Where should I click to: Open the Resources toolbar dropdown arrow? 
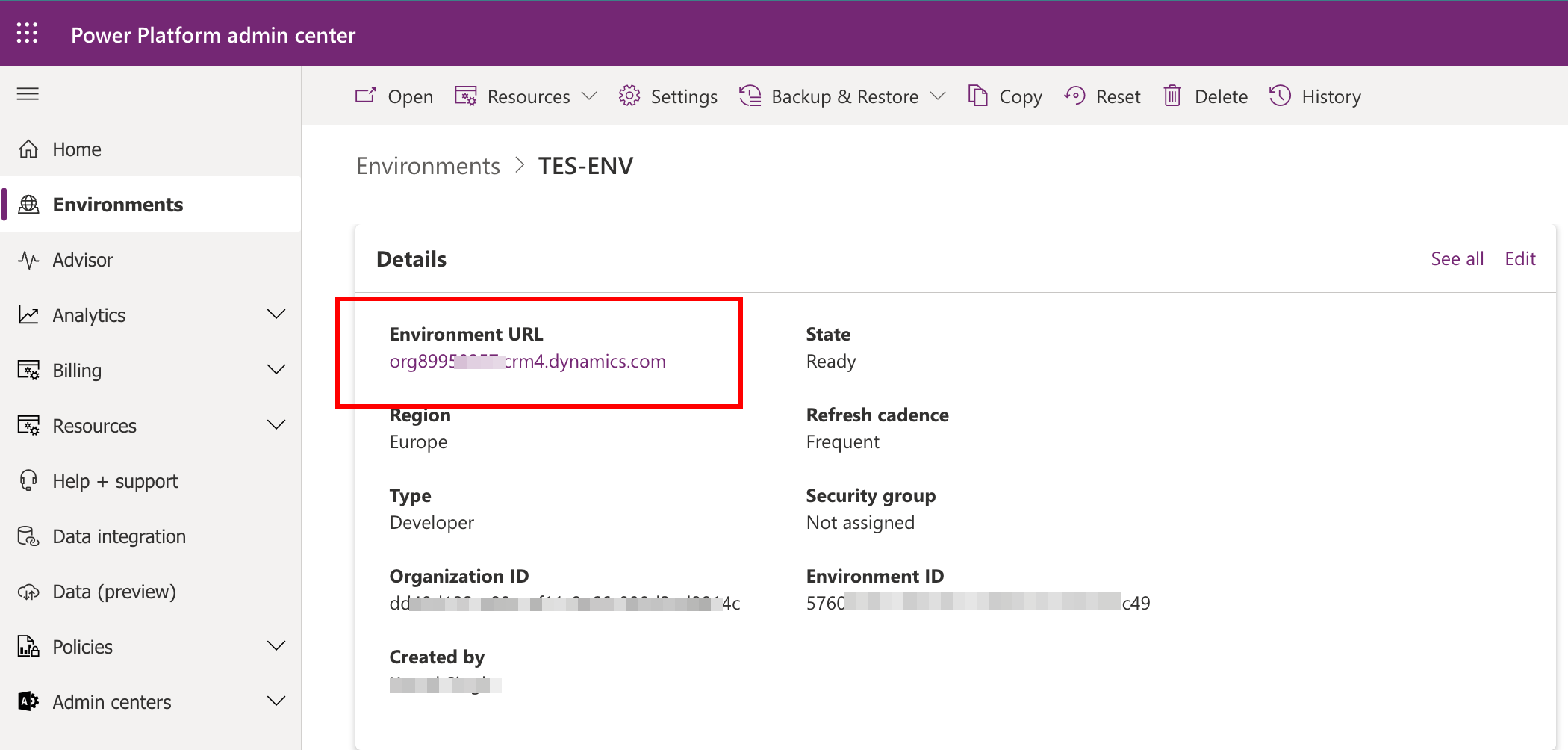point(589,96)
